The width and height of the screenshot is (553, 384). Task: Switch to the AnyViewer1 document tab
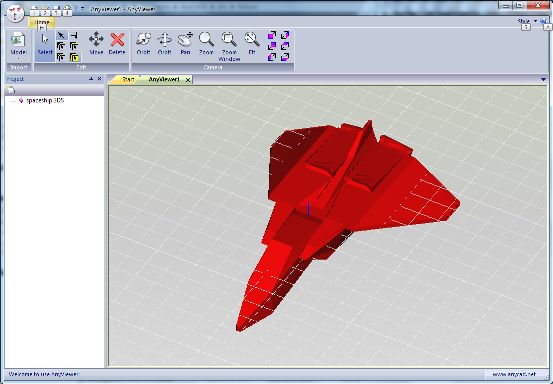(x=164, y=79)
